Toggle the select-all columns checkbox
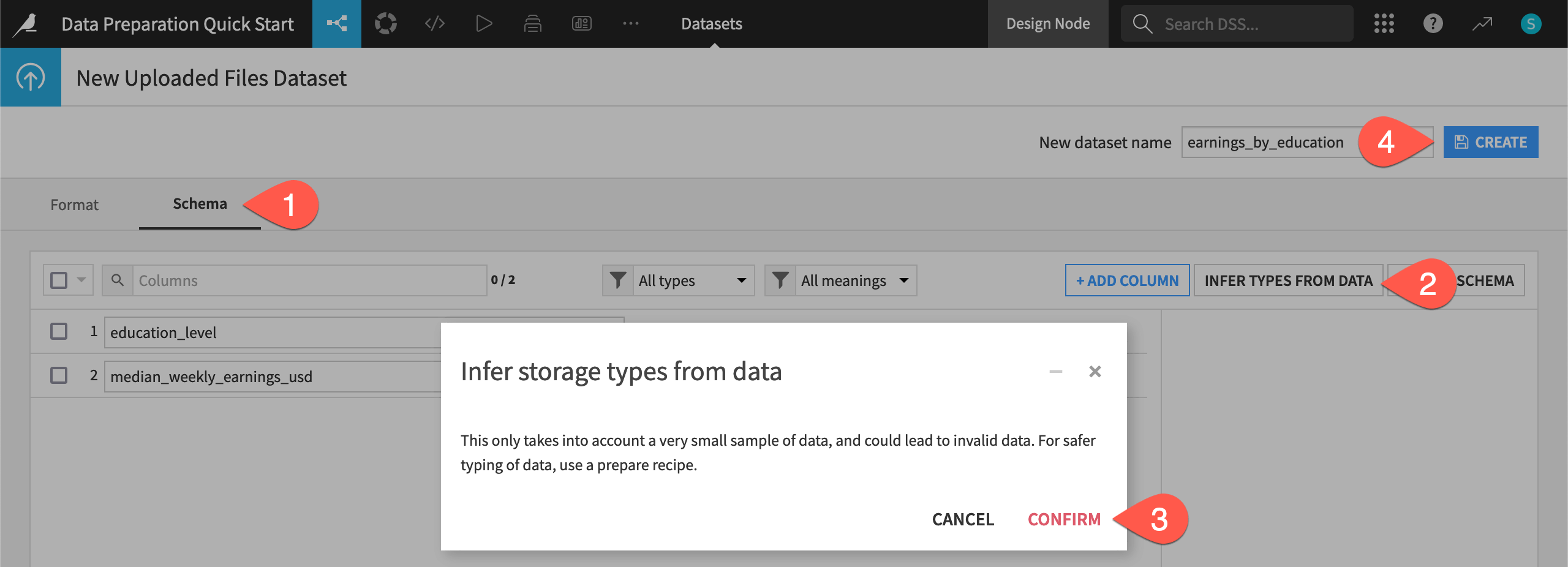Screen dimensions: 1568x567 click(59, 280)
